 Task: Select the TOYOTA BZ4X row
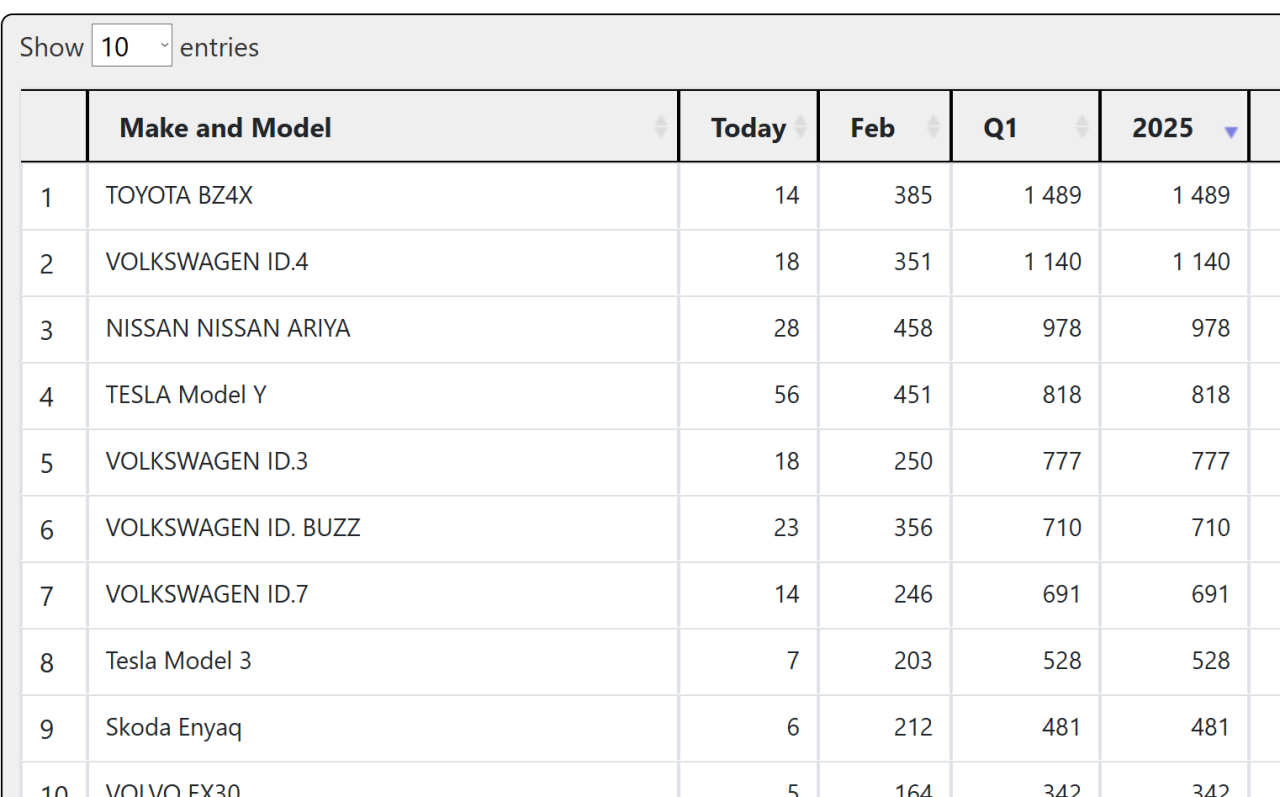[x=179, y=196]
